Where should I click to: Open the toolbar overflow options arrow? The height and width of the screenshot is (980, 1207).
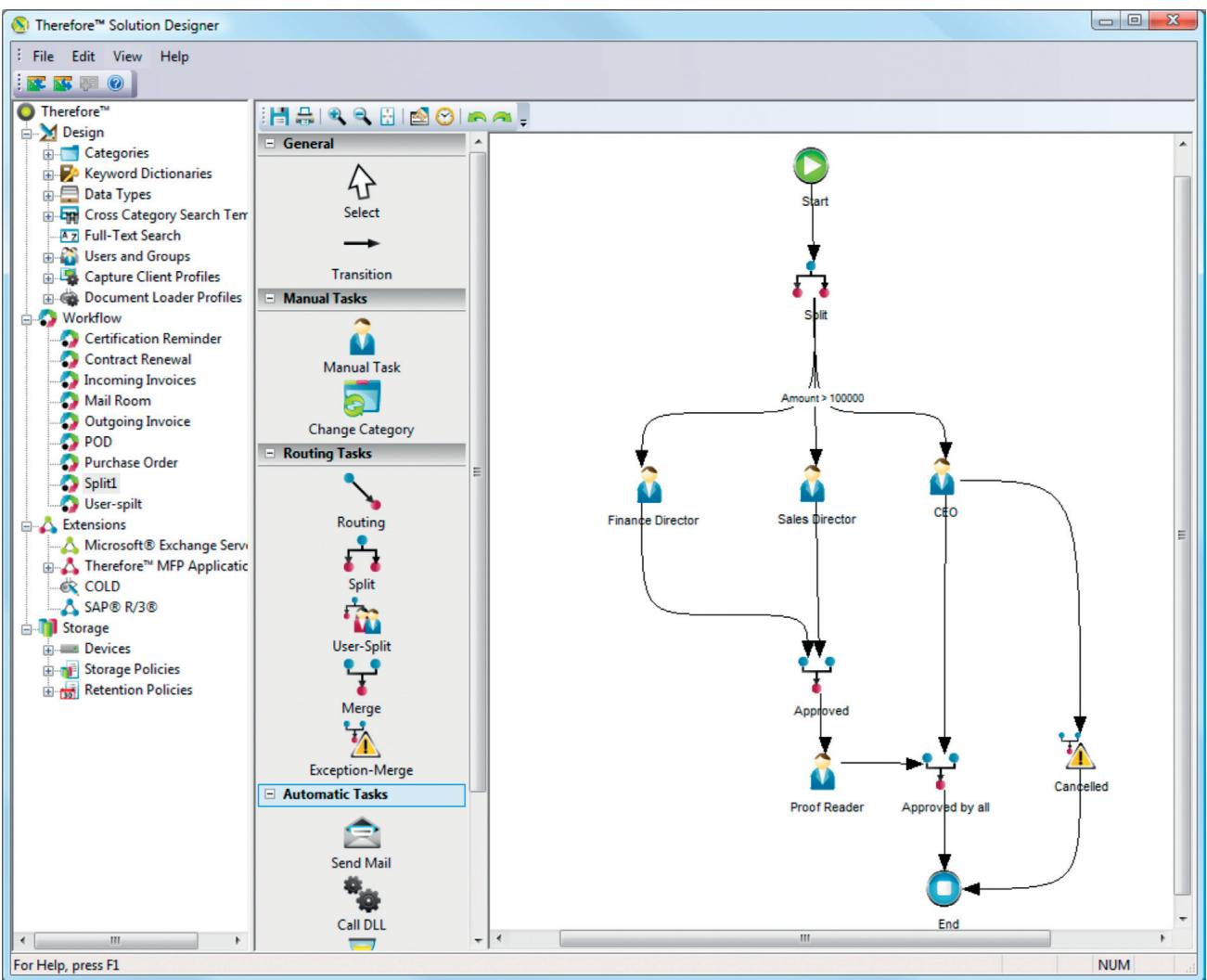coord(523,120)
